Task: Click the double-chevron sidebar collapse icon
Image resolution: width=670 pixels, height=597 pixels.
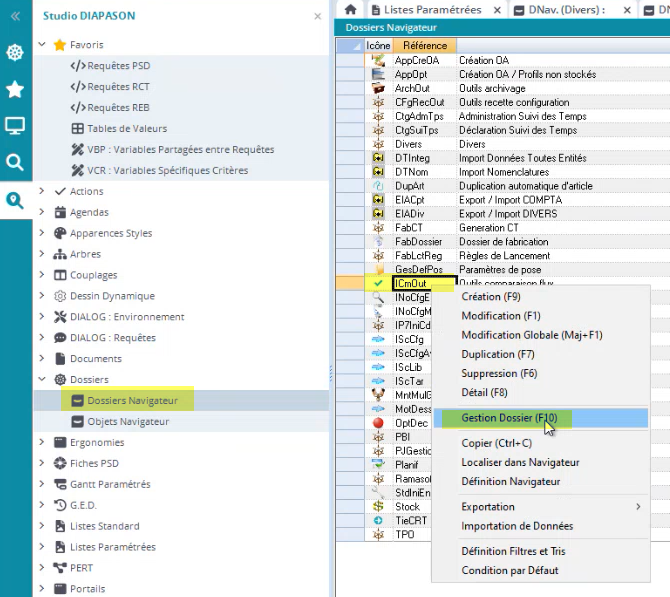Action: pos(15,16)
